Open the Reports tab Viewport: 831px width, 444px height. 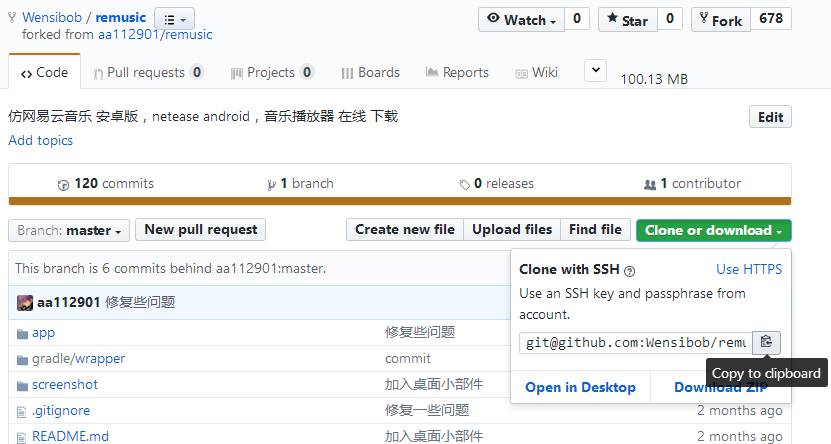click(457, 73)
